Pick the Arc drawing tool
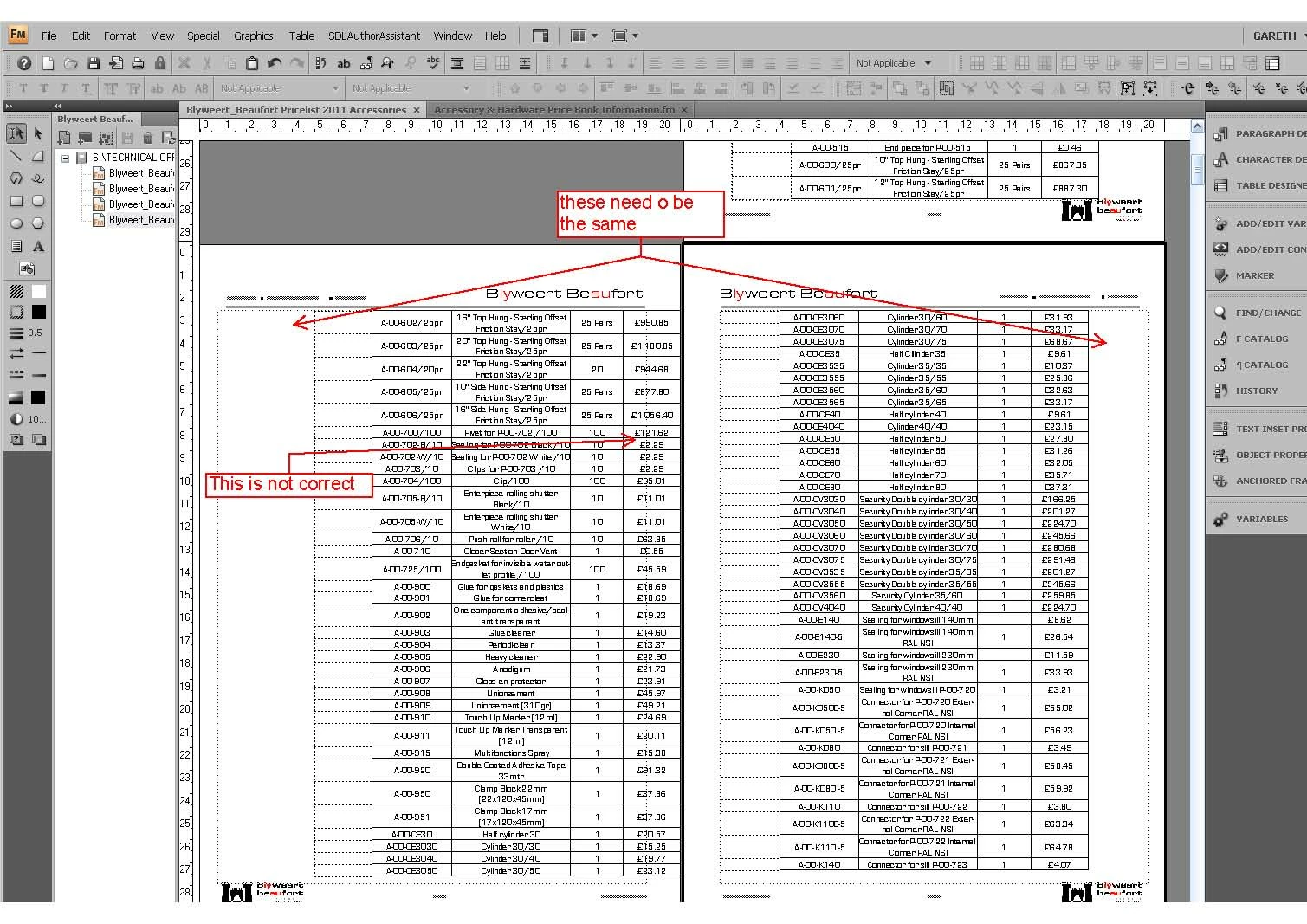This screenshot has width=1307, height=924. (x=38, y=156)
